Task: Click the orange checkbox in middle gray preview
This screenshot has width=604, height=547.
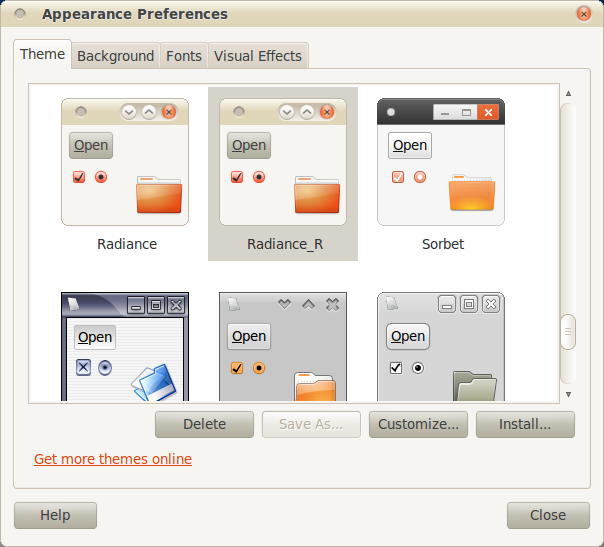Action: point(237,368)
